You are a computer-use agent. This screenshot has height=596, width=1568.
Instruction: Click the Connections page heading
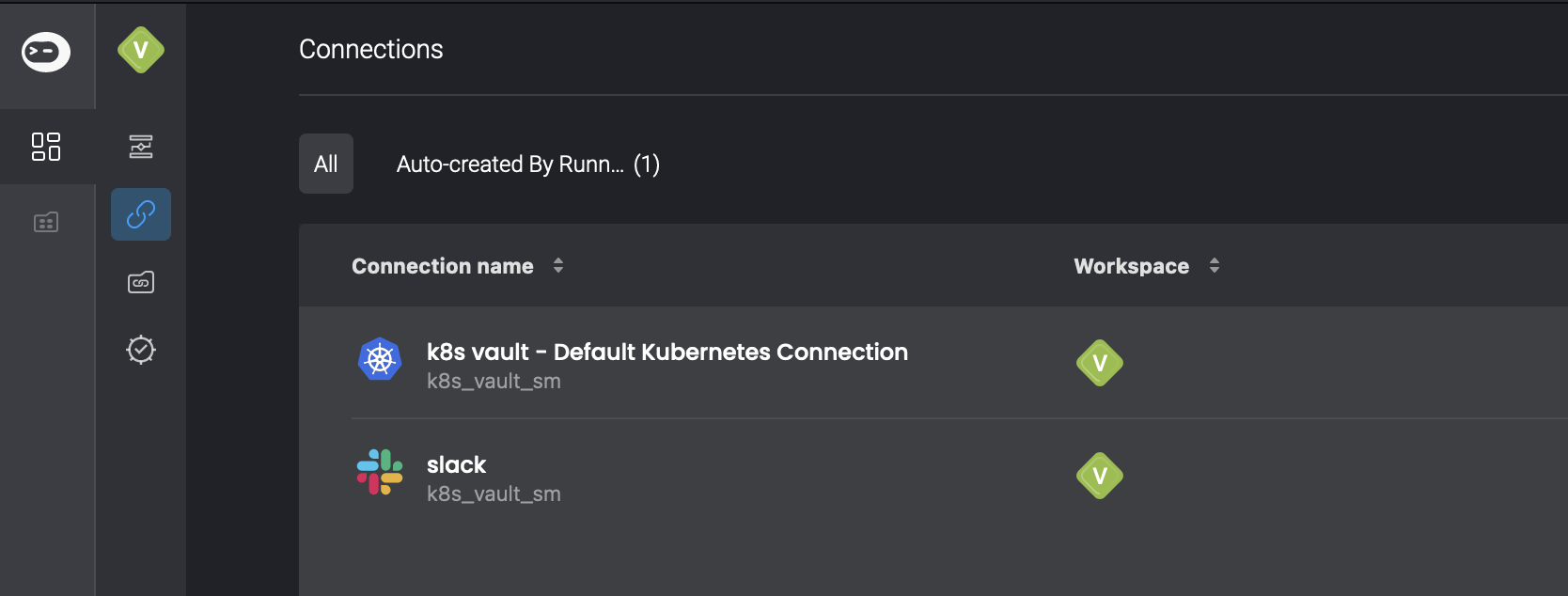coord(371,49)
